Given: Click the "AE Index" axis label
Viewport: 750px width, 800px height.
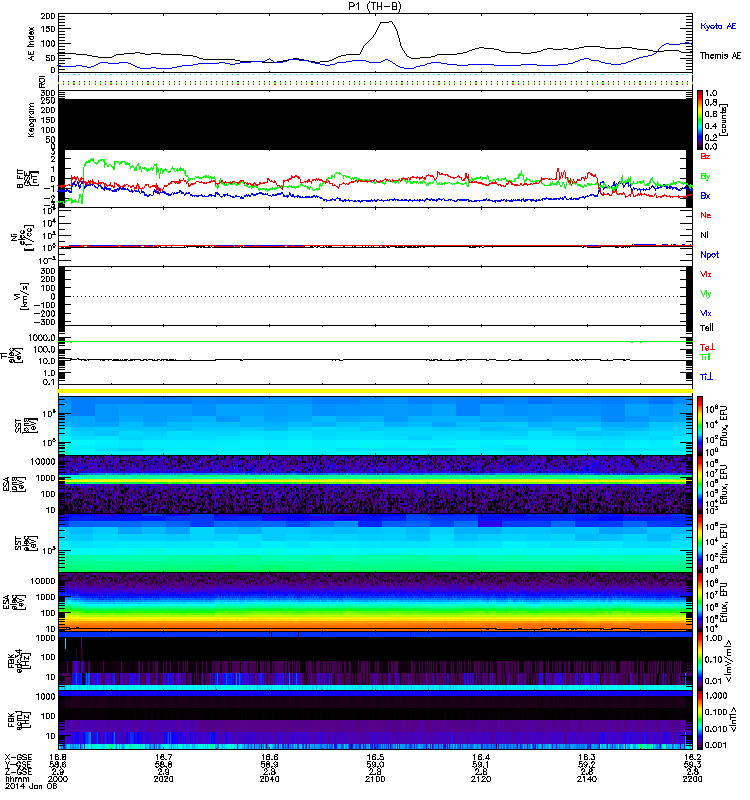Looking at the screenshot, I should click(32, 44).
